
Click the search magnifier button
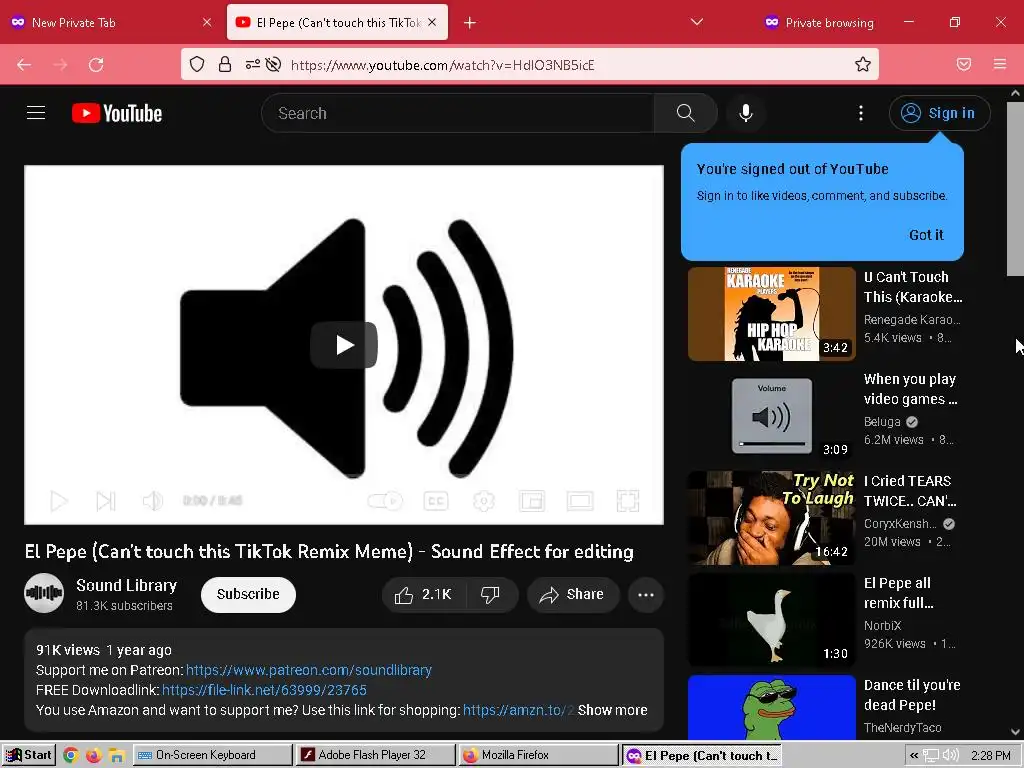coord(685,113)
